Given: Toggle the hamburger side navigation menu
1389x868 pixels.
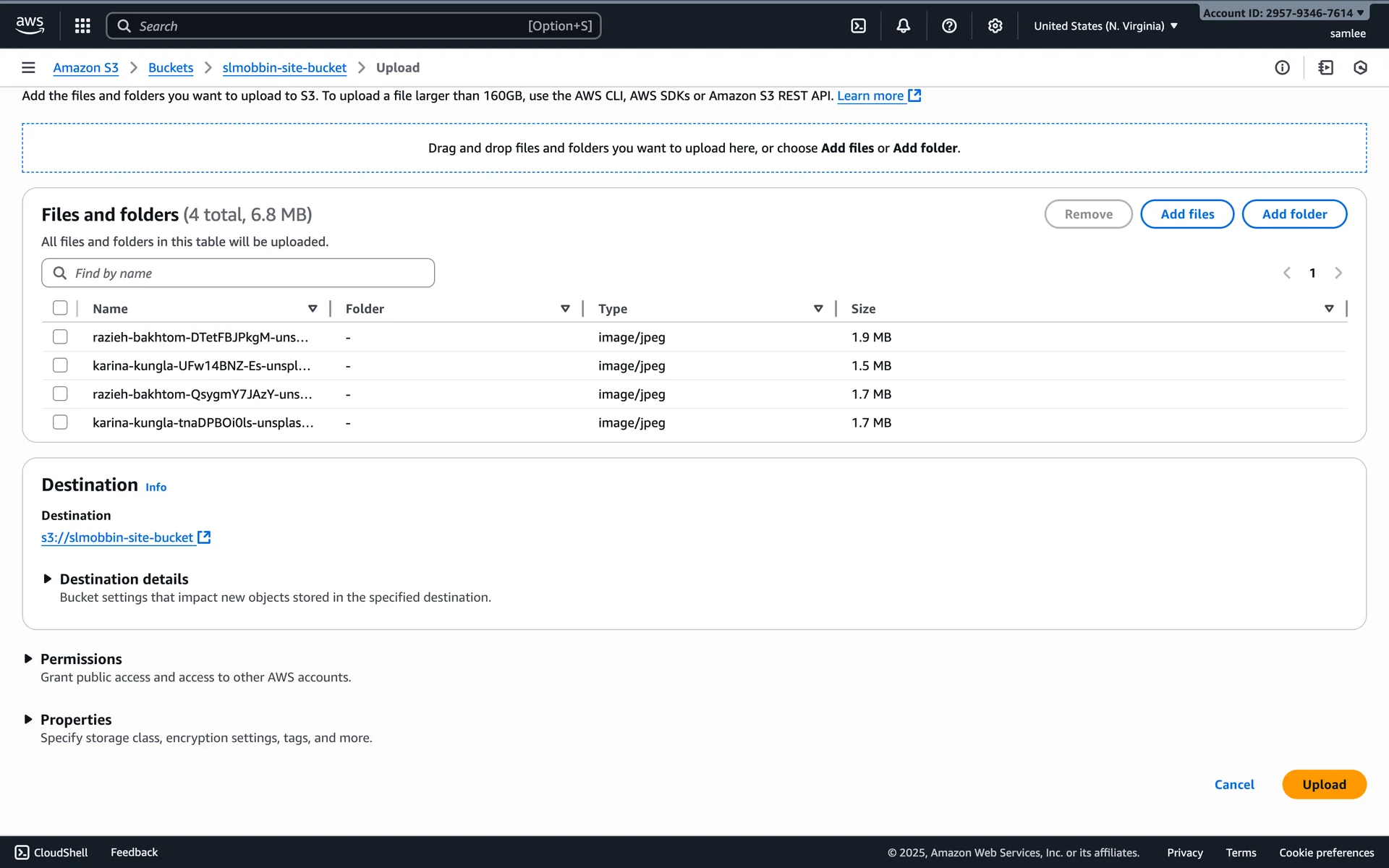Looking at the screenshot, I should (x=28, y=67).
